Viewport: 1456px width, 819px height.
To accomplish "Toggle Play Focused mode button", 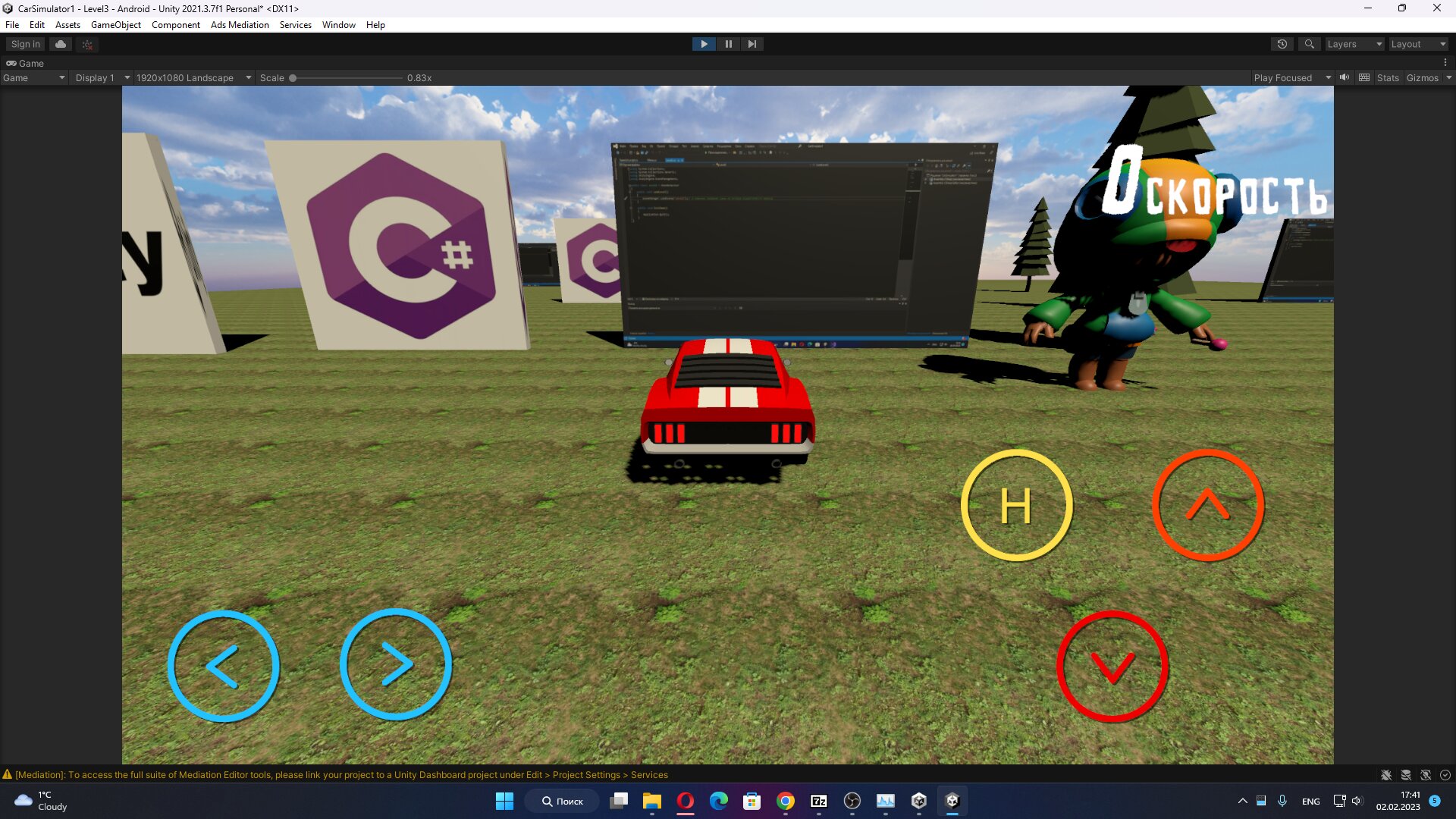I will click(x=1283, y=78).
